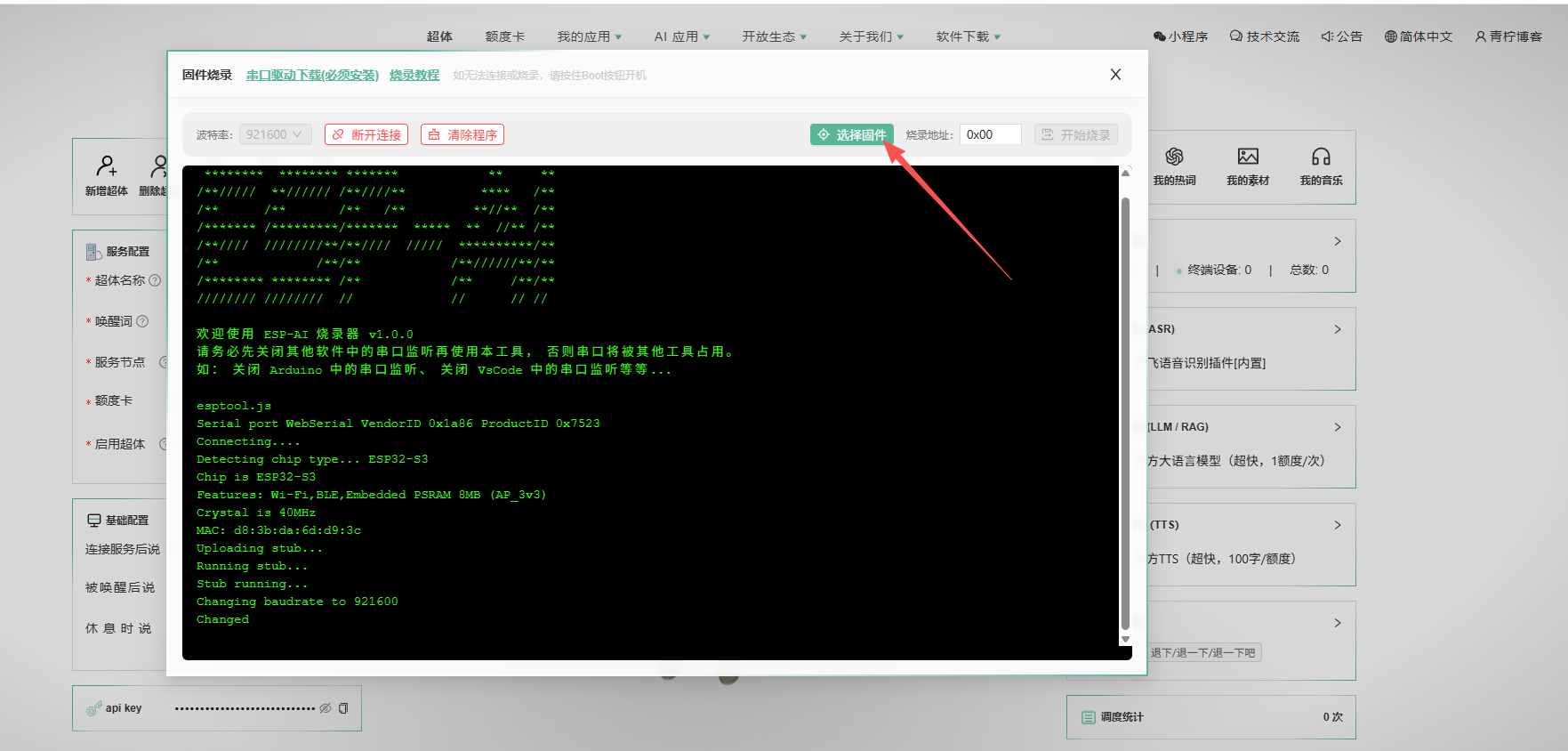
Task: Click the 我的热词 icon
Action: [x=1174, y=157]
